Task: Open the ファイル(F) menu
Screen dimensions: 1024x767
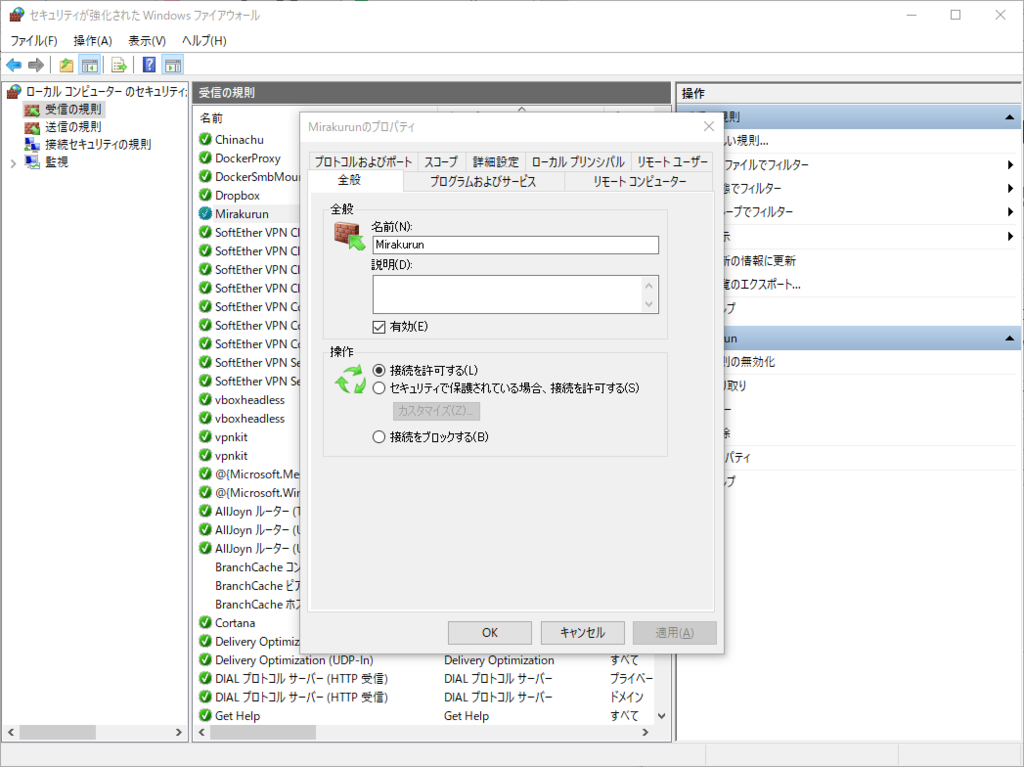Action: [x=33, y=41]
